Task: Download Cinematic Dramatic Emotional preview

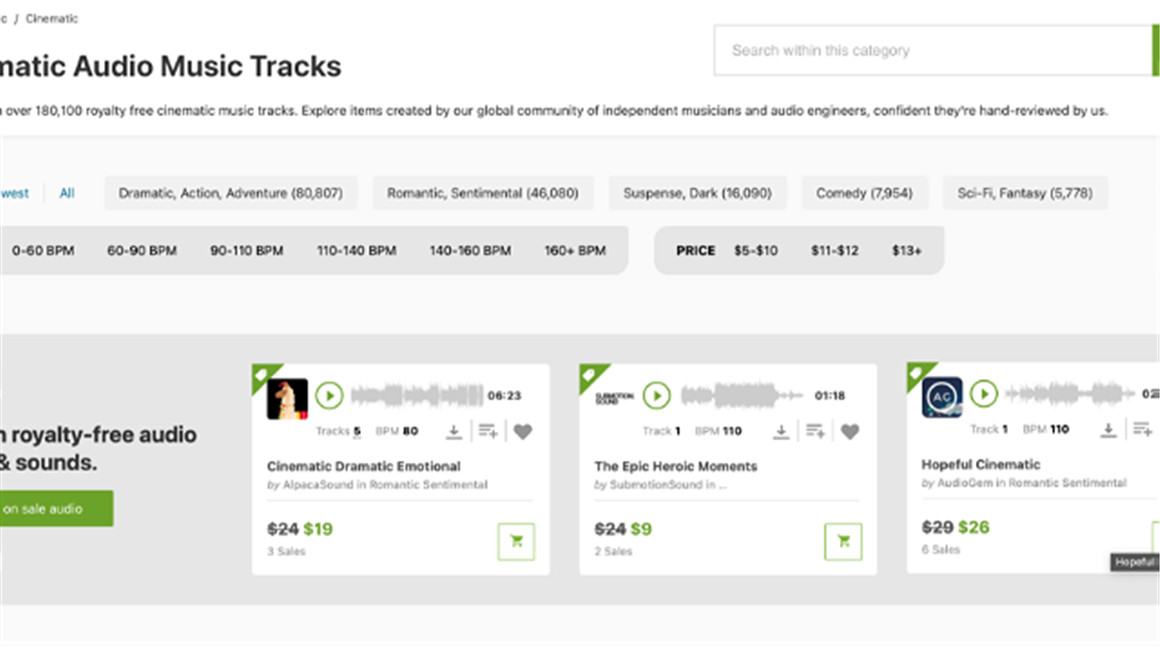Action: point(453,431)
